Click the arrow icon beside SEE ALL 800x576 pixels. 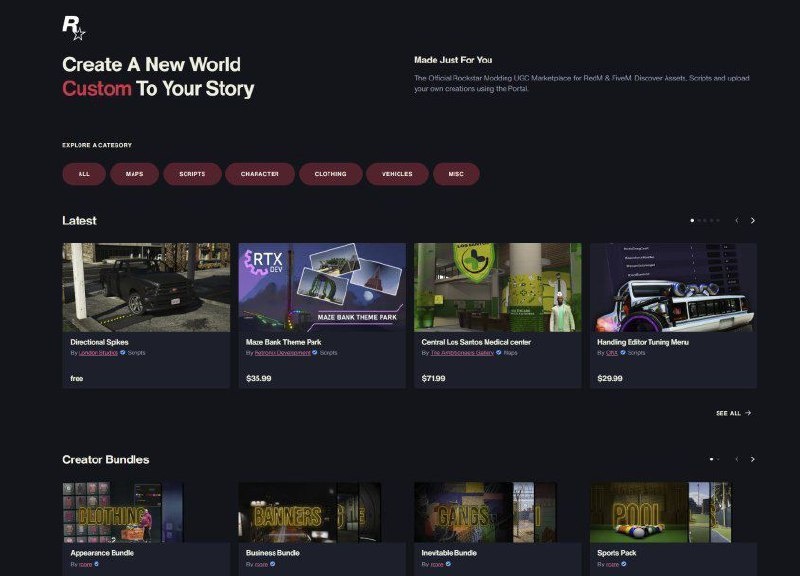(748, 413)
